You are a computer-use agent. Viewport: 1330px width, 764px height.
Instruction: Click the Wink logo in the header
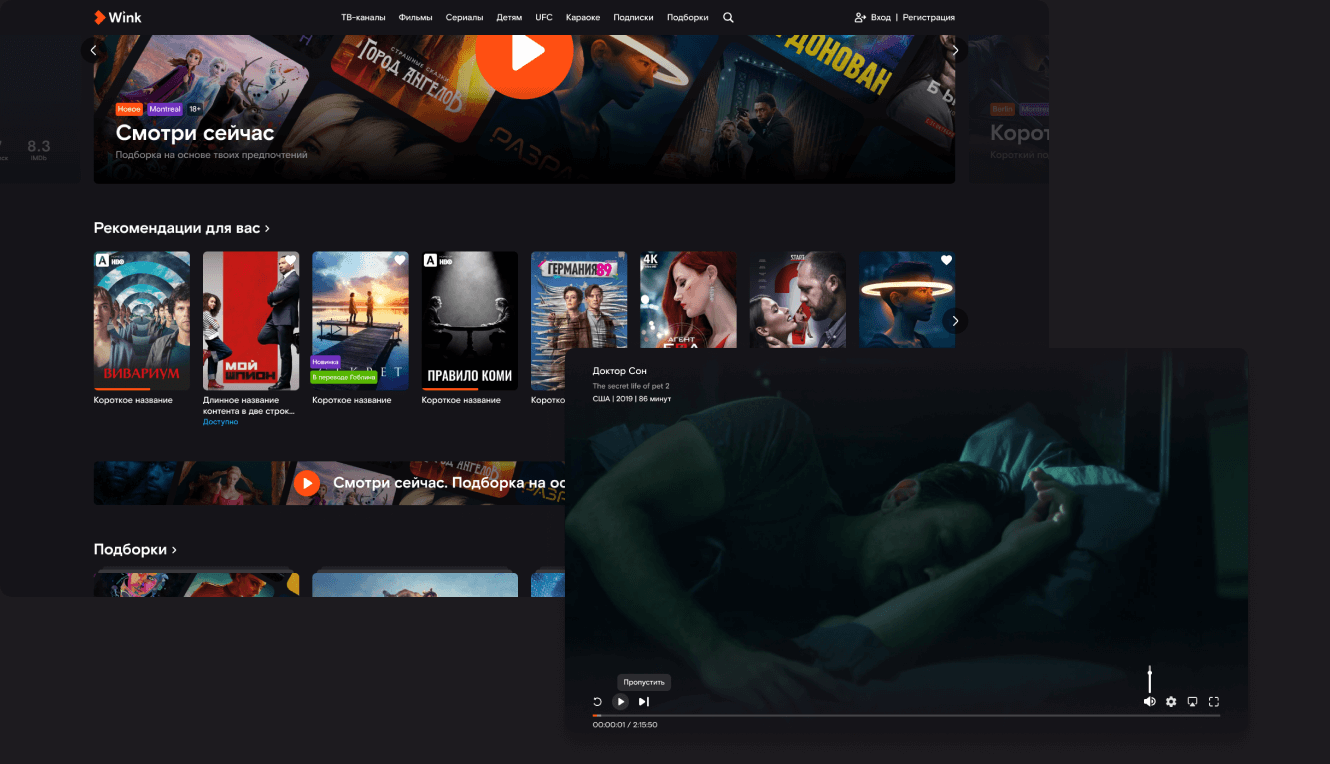pos(117,17)
